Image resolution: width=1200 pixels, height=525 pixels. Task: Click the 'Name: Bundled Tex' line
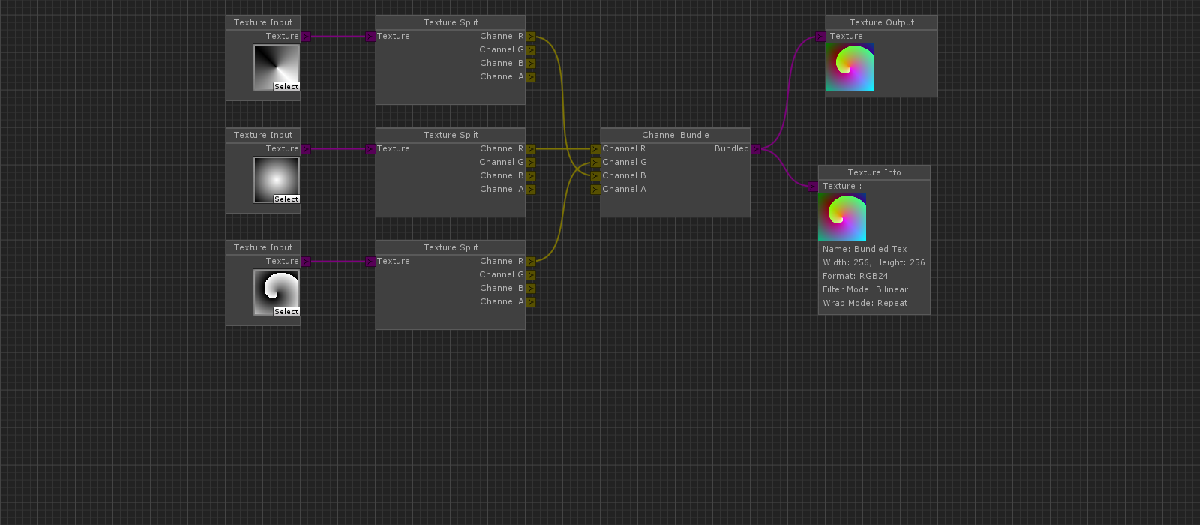click(864, 248)
